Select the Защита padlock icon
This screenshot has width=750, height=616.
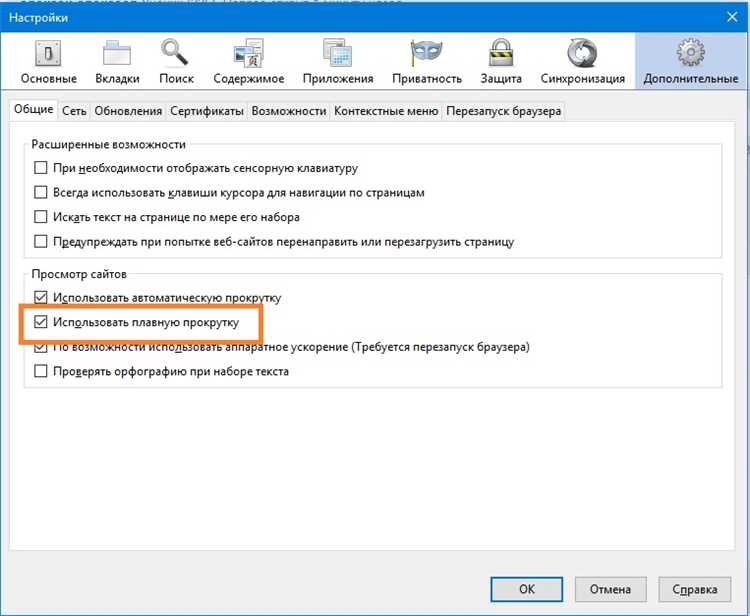501,53
